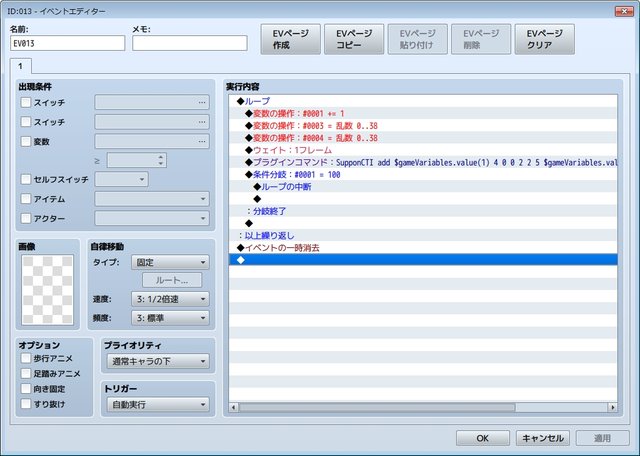This screenshot has height=456, width=640.
Task: Toggle the 足踏みアニメ option
Action: [26, 374]
